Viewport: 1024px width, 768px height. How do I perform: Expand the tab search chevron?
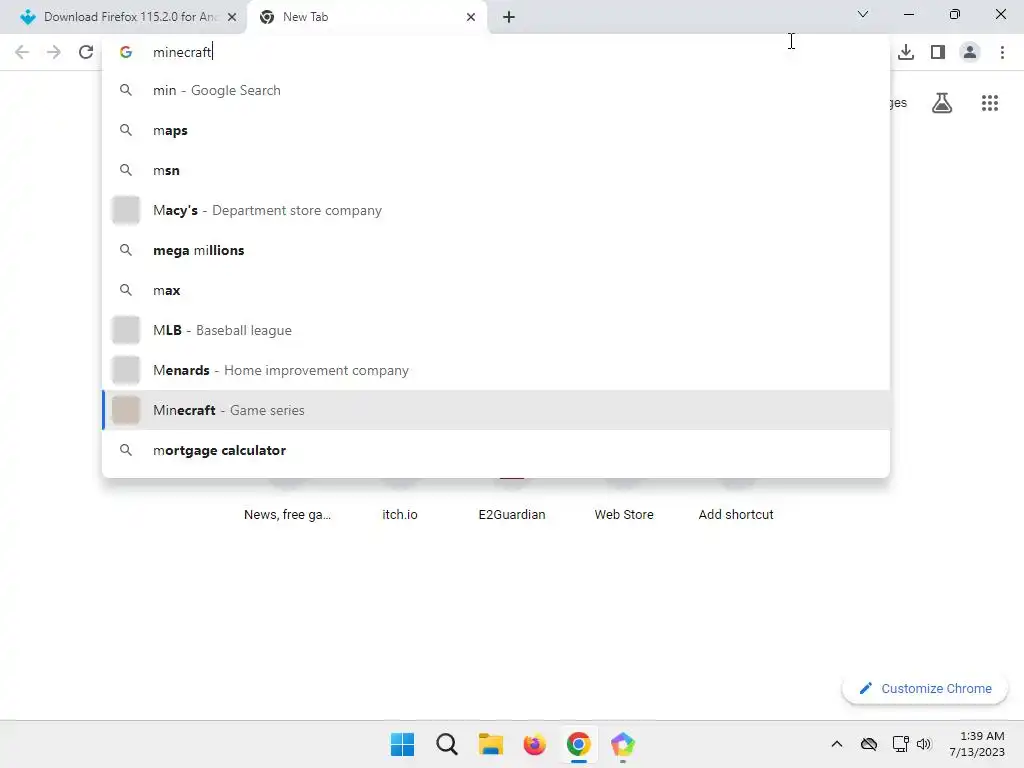click(863, 14)
